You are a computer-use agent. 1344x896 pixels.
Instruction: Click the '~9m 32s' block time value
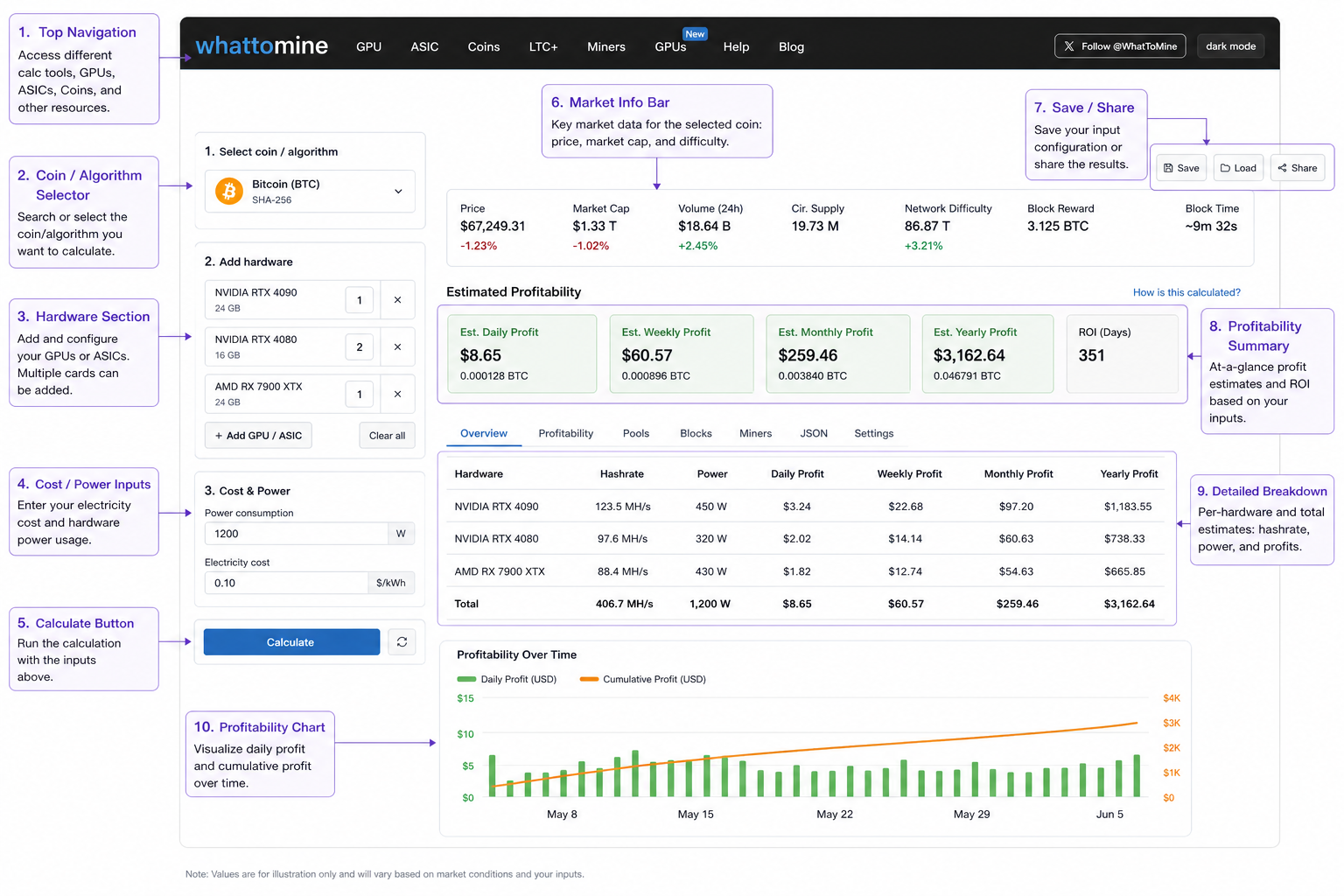pos(1211,226)
